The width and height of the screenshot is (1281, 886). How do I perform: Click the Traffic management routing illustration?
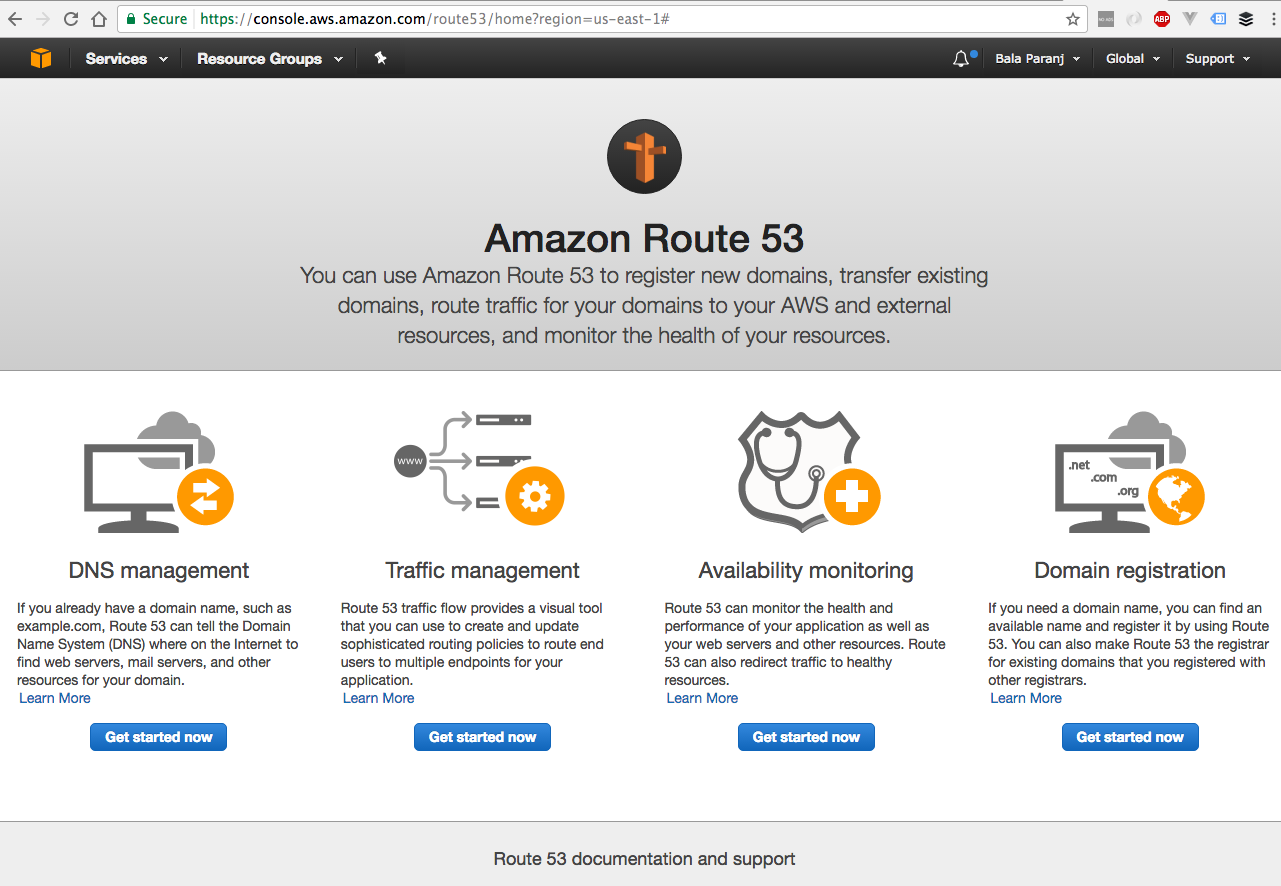(x=480, y=468)
